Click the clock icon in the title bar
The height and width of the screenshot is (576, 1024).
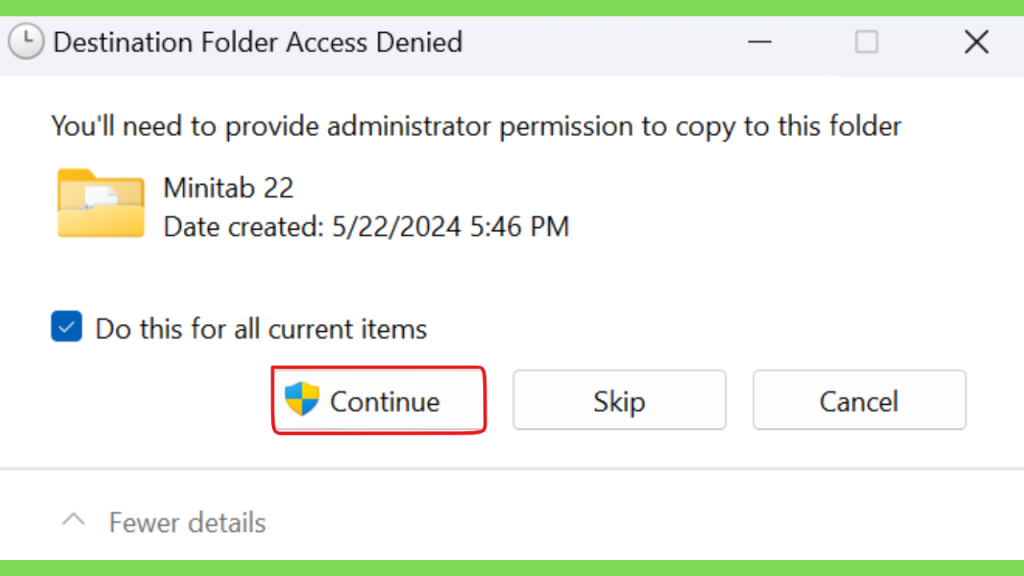point(26,41)
